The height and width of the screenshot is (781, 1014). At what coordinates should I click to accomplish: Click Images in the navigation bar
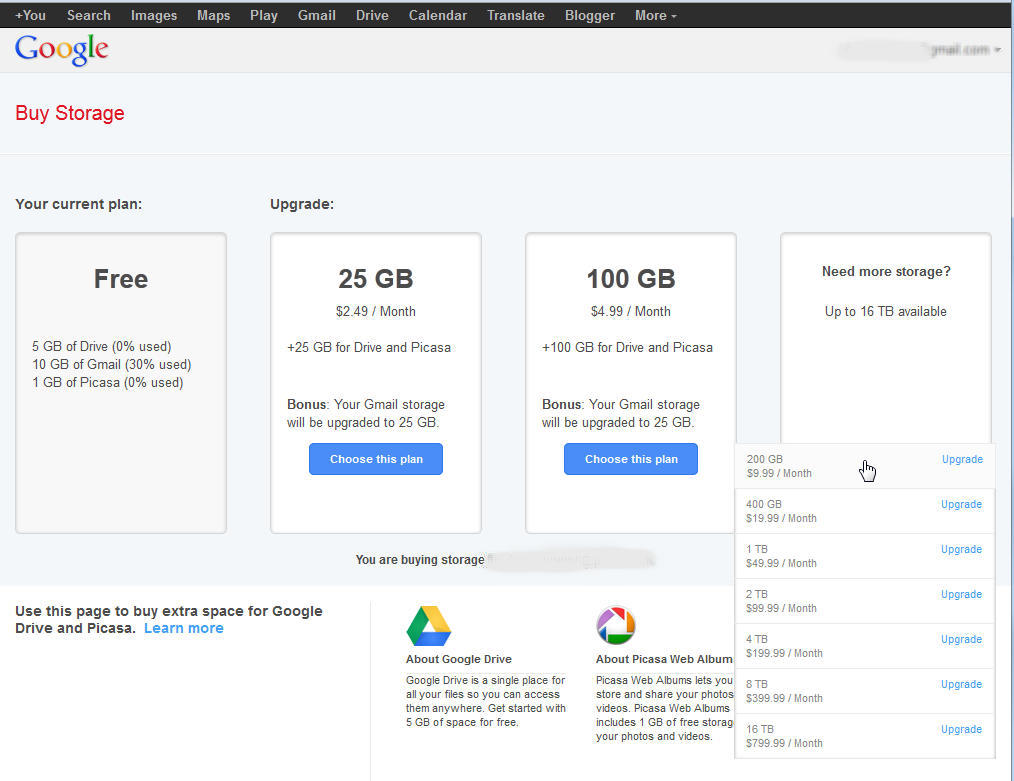153,15
